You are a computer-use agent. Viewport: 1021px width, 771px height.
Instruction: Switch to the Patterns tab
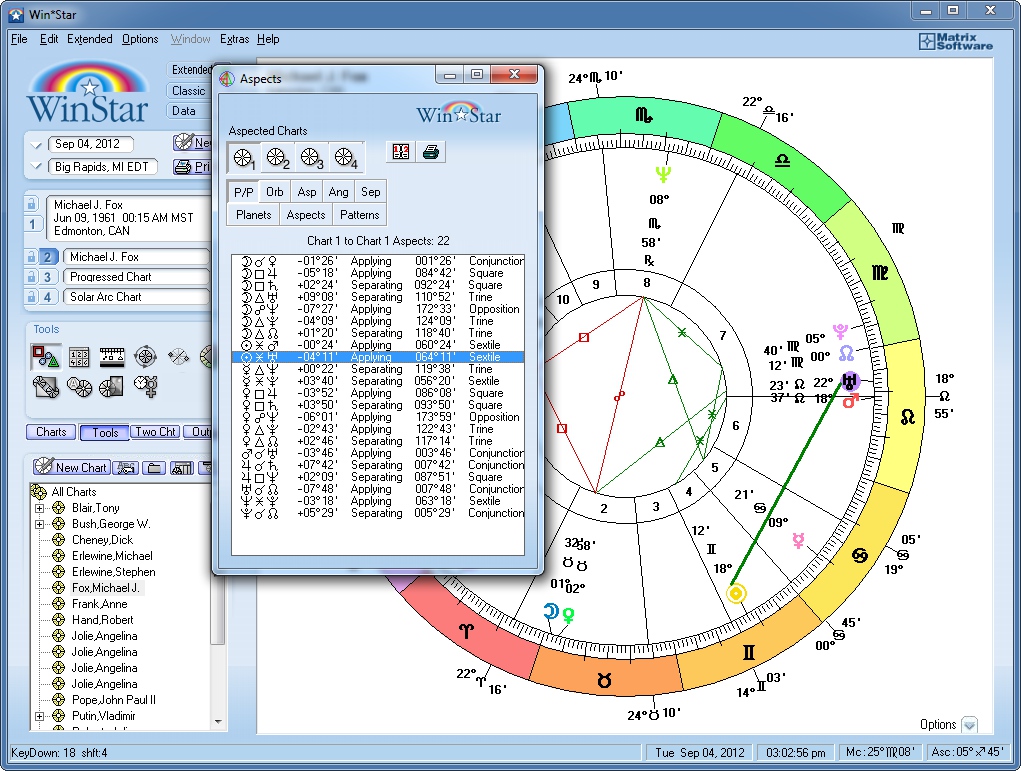pos(359,215)
